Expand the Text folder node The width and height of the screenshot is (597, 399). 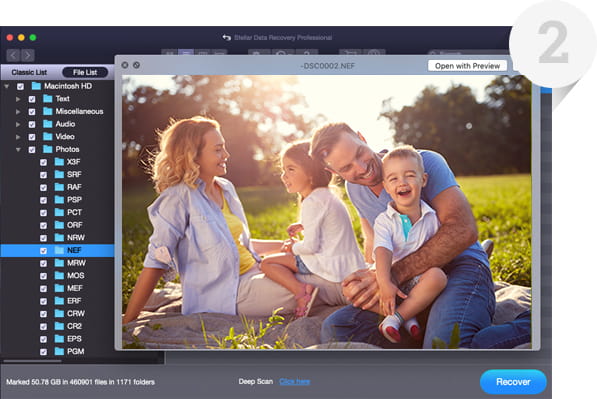click(x=18, y=99)
